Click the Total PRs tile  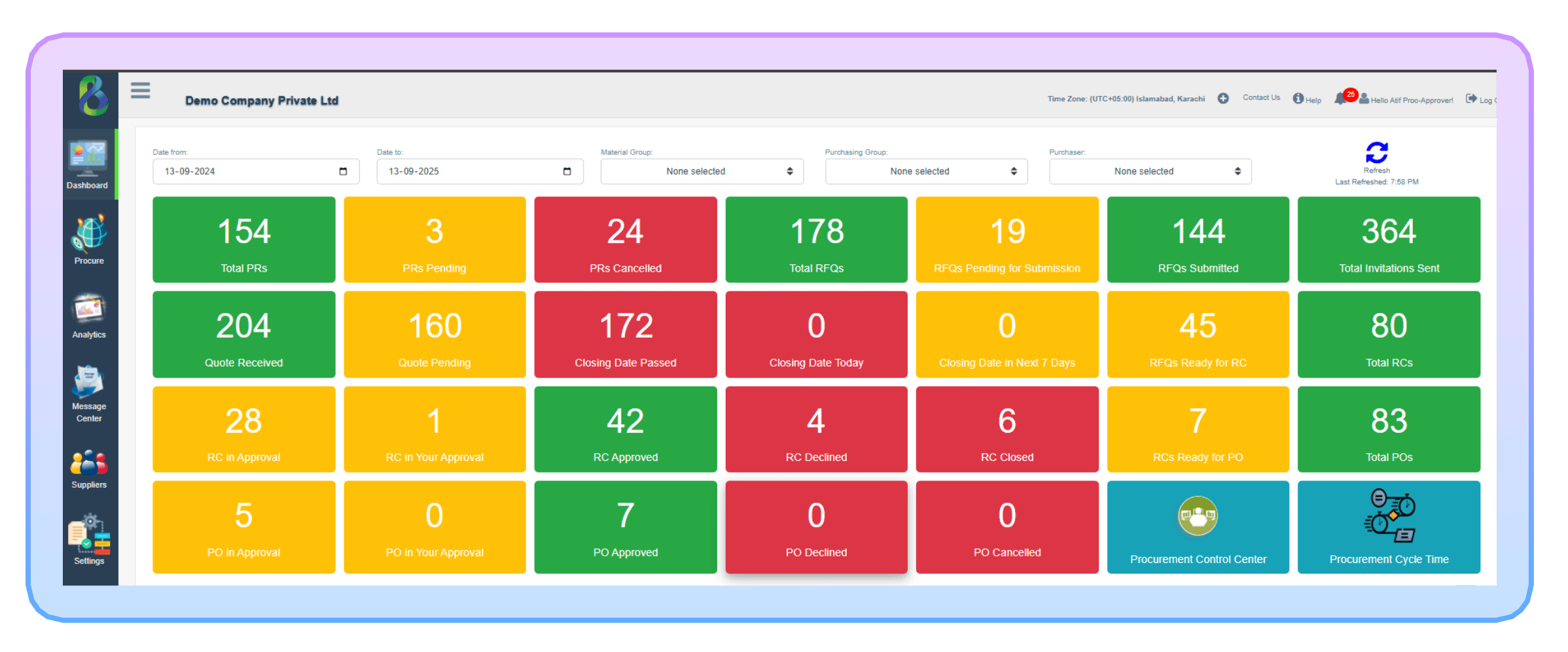(244, 240)
